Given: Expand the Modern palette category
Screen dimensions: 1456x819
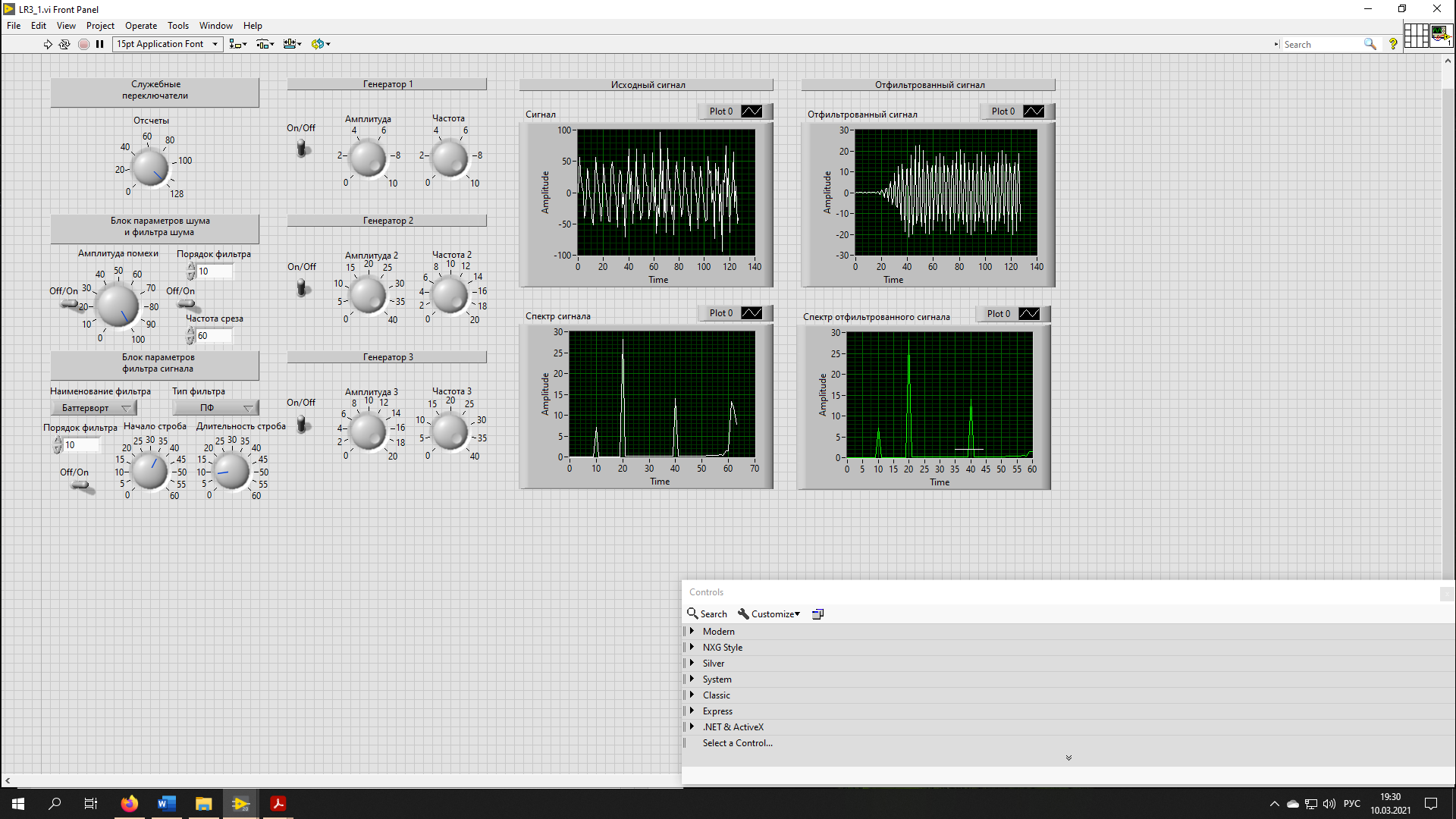Looking at the screenshot, I should pos(692,631).
